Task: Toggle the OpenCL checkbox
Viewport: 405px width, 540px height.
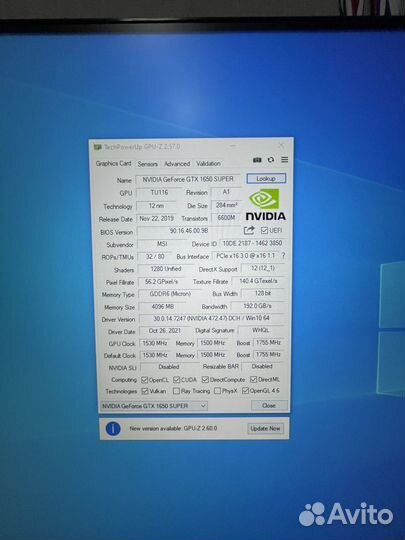Action: (144, 380)
